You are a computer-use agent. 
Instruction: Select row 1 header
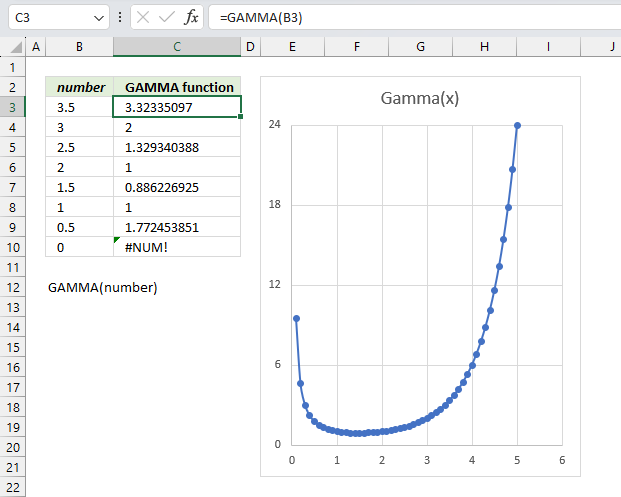click(13, 67)
